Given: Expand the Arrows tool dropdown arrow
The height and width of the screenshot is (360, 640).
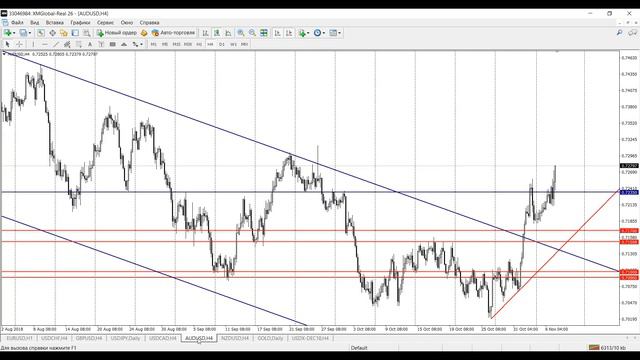Looking at the screenshot, I should pos(141,44).
